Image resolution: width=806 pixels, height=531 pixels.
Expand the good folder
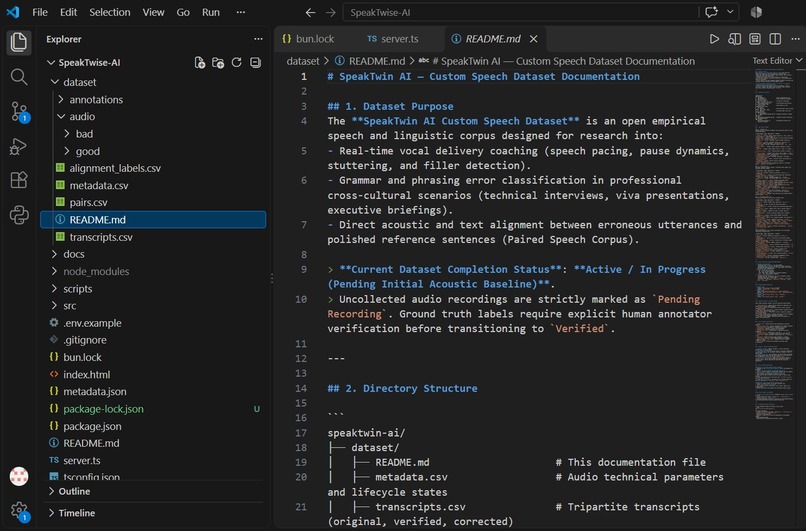tap(67, 151)
